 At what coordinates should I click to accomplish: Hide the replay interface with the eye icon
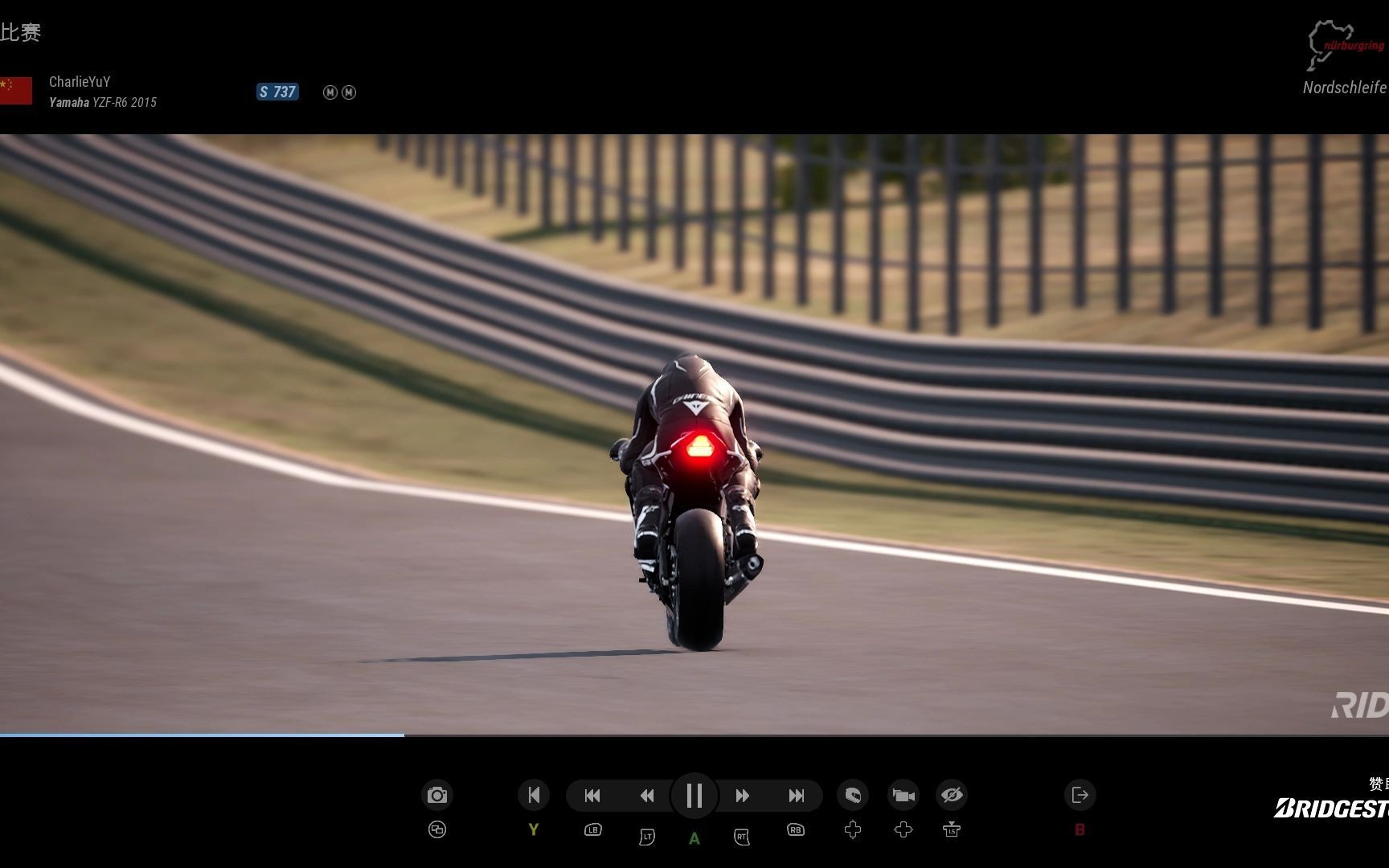click(952, 796)
